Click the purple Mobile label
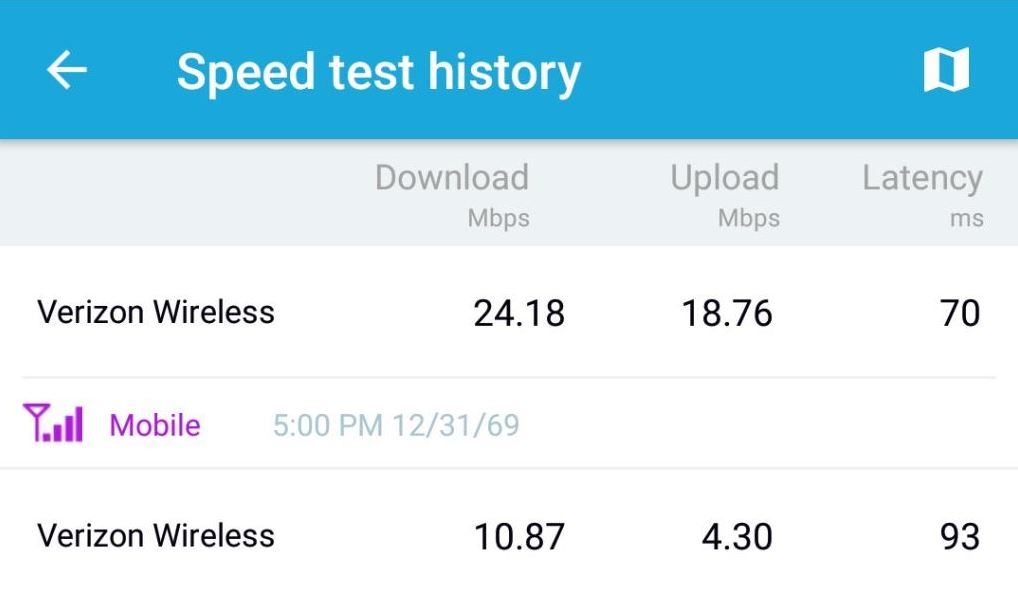 point(155,425)
